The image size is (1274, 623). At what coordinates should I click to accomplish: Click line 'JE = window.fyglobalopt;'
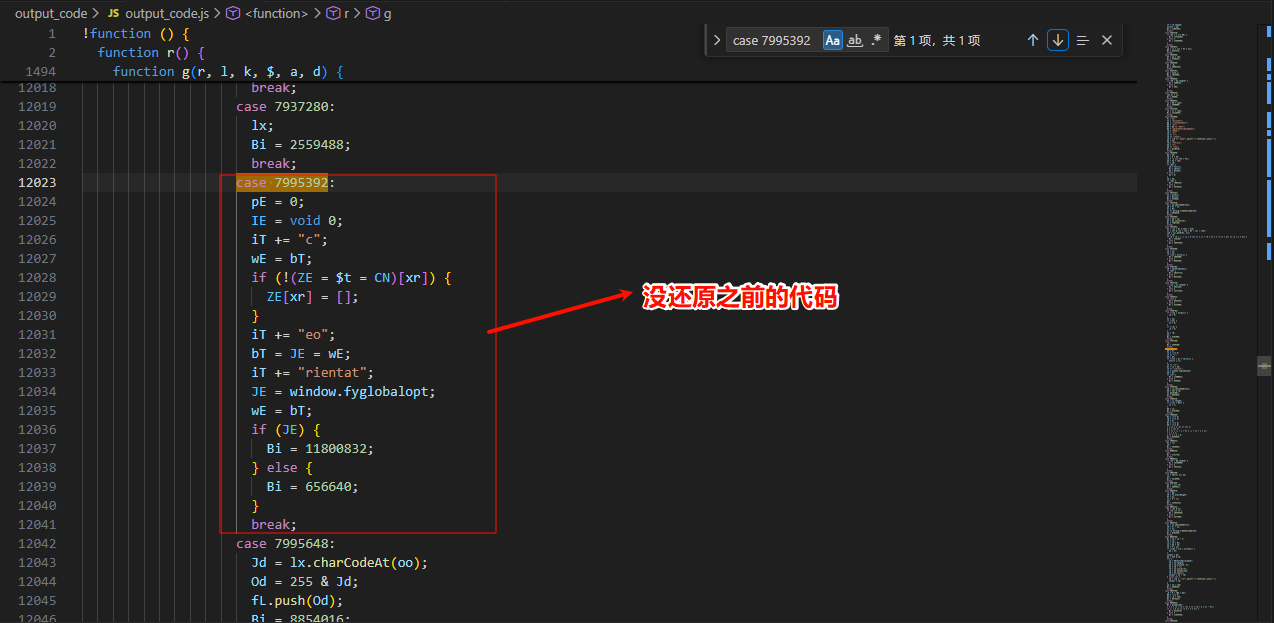click(x=343, y=392)
